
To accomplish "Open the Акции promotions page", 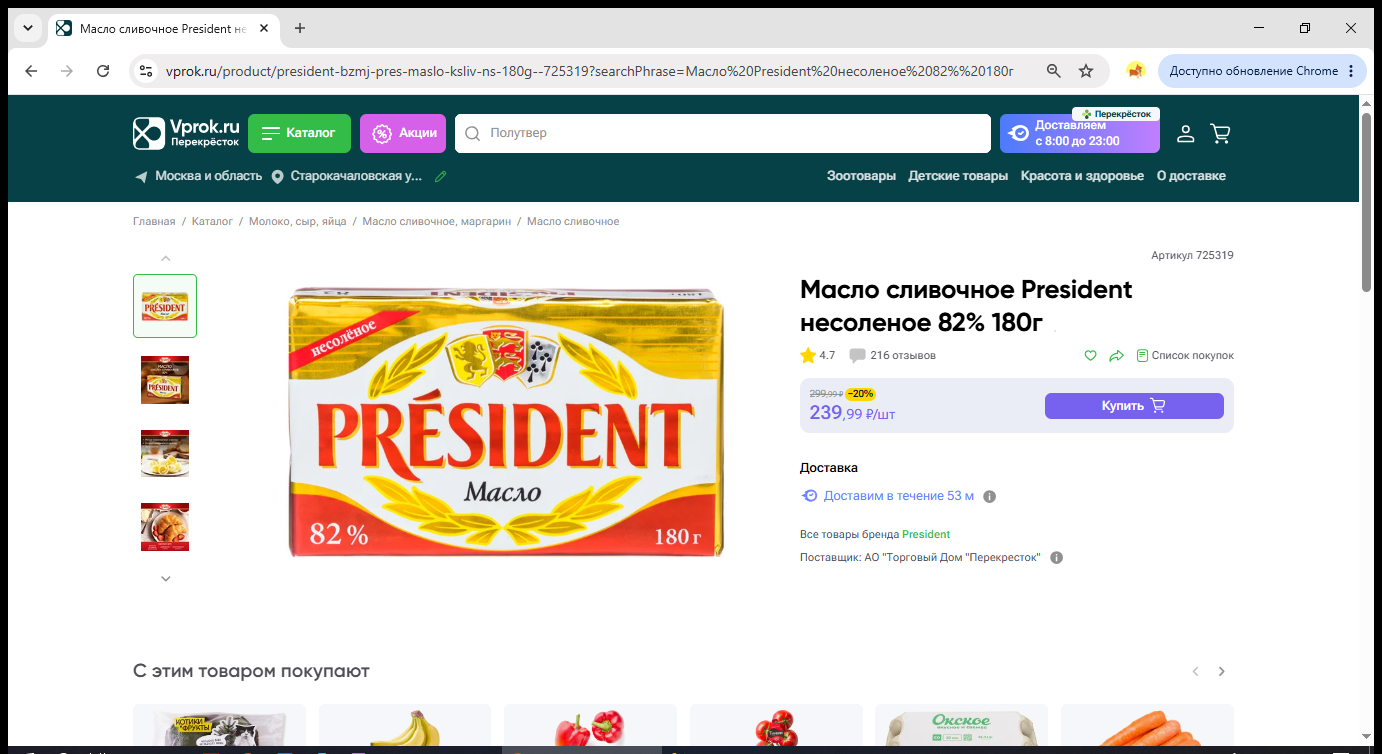I will 403,133.
